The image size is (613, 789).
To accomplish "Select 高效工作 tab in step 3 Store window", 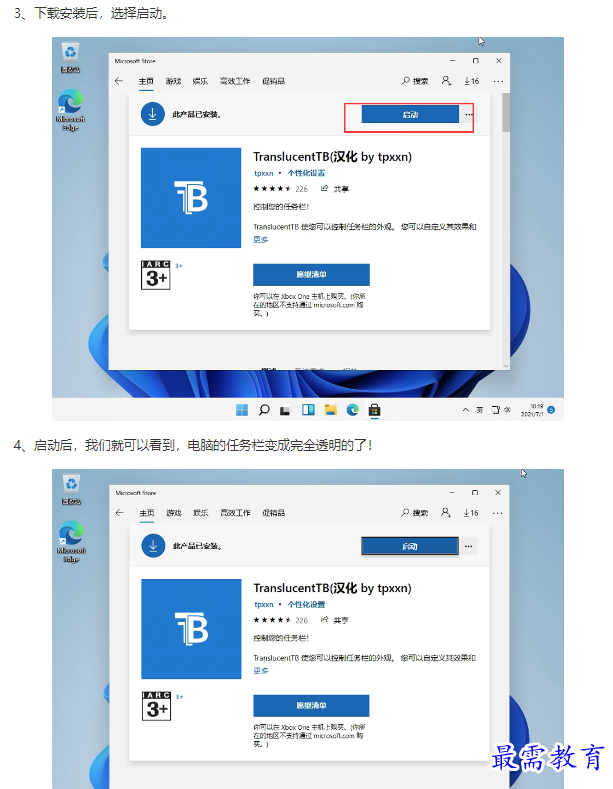I will 235,81.
